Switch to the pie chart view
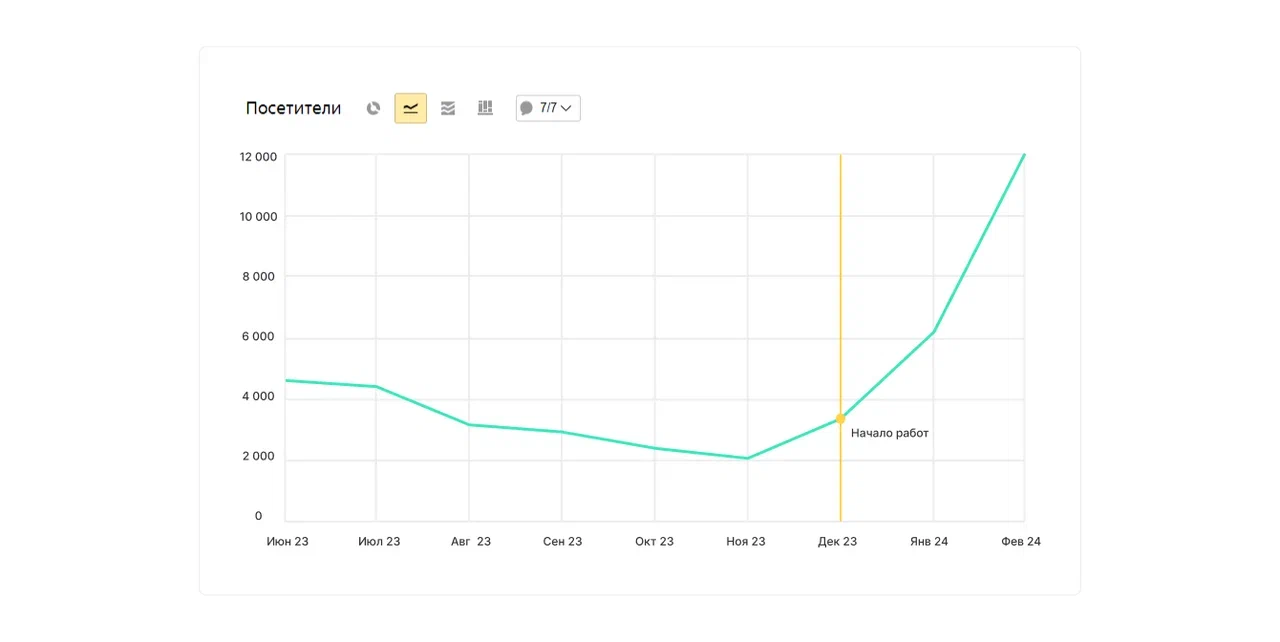The width and height of the screenshot is (1280, 642). tap(373, 108)
